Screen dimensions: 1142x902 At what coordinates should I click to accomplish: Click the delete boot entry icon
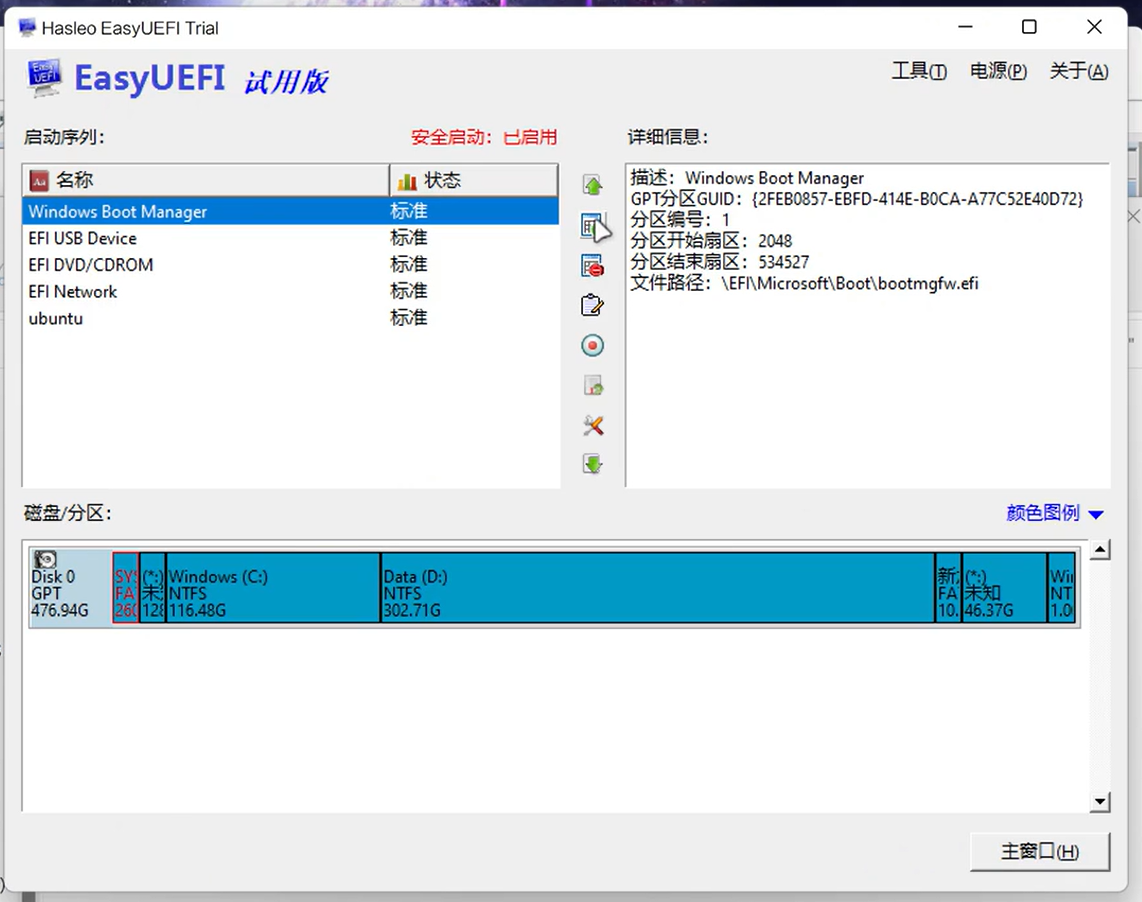[593, 266]
